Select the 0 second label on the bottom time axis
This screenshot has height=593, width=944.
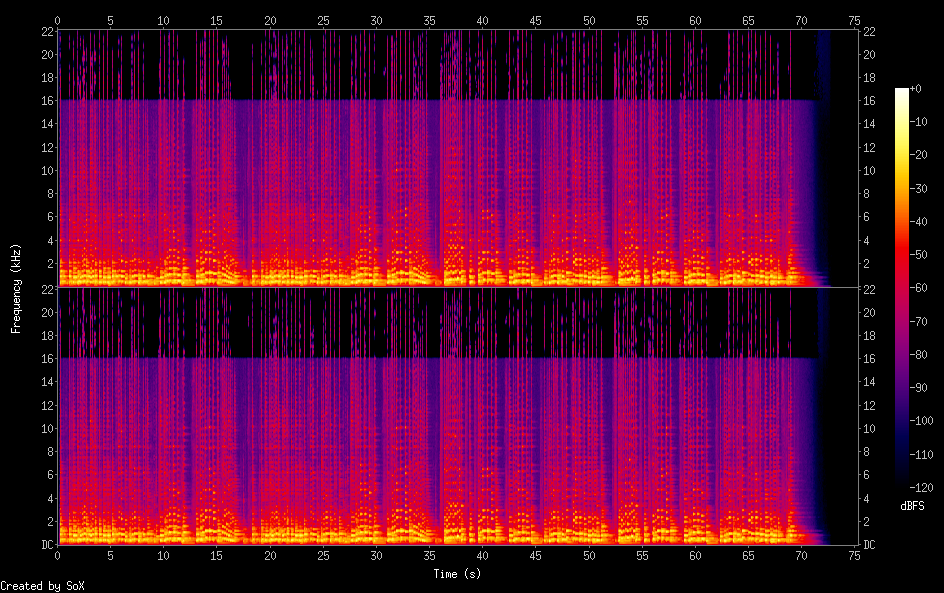tap(58, 554)
